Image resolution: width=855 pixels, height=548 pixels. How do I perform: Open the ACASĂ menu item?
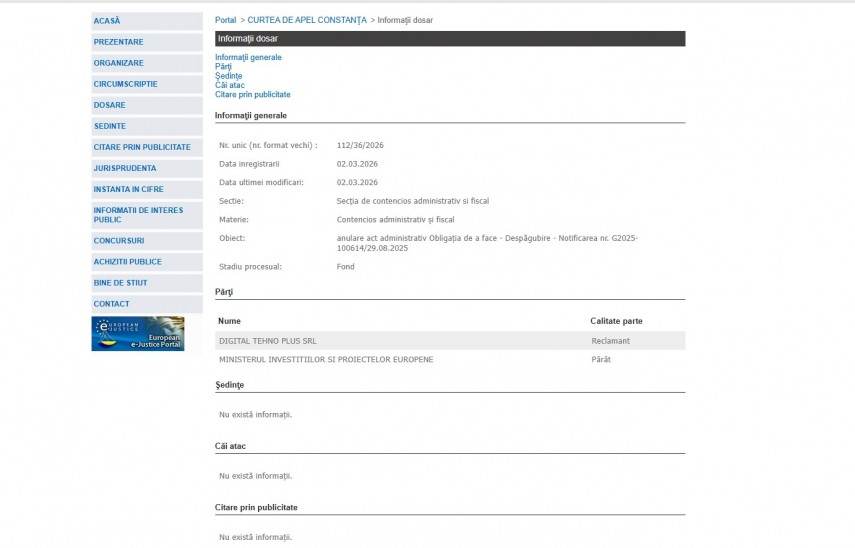point(107,21)
